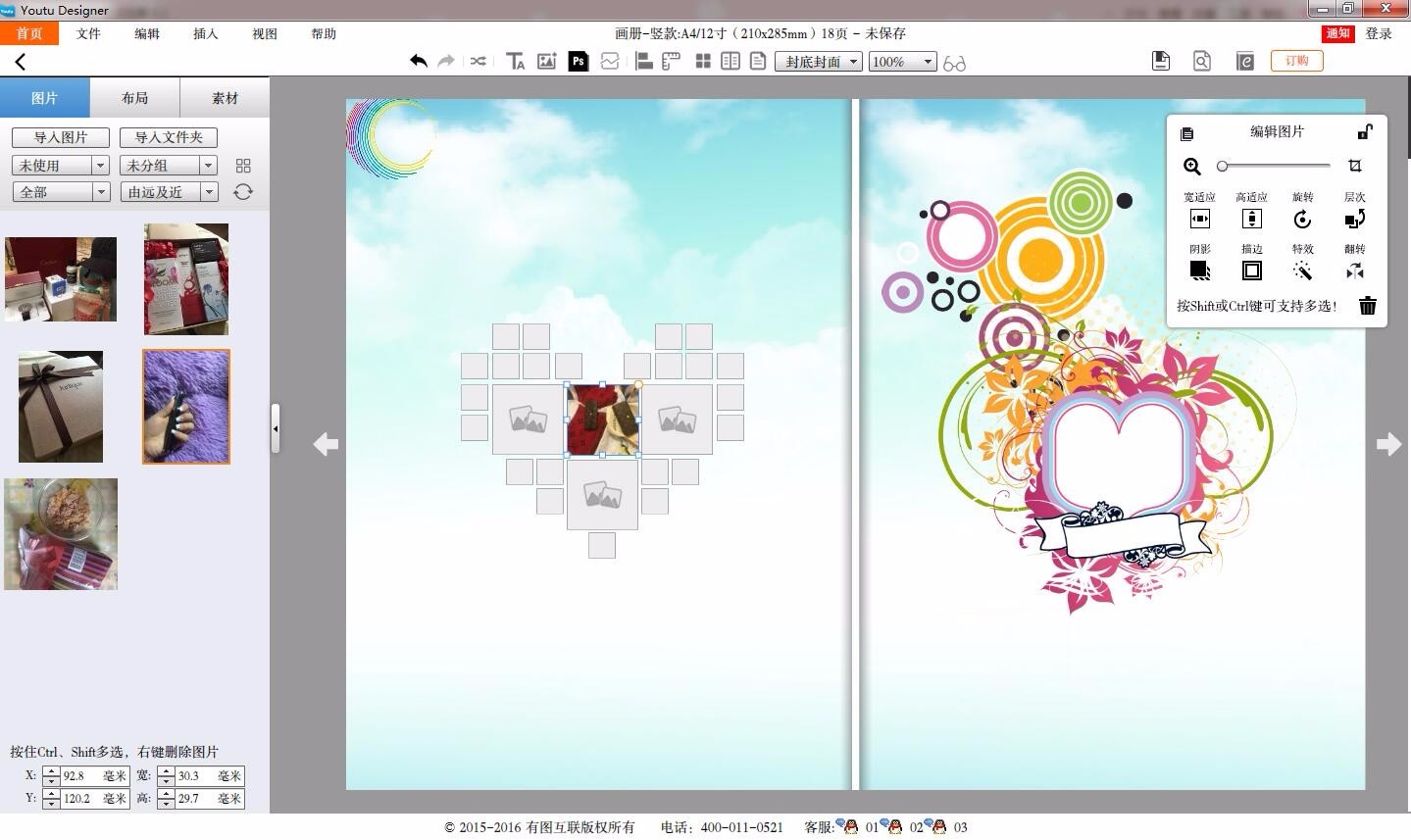Open the special effects (特效) wand
Viewport: 1411px width, 840px height.
pyautogui.click(x=1302, y=271)
